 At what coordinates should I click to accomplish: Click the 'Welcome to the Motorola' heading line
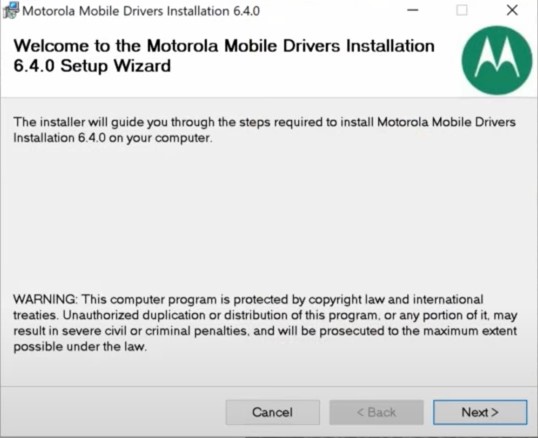224,46
